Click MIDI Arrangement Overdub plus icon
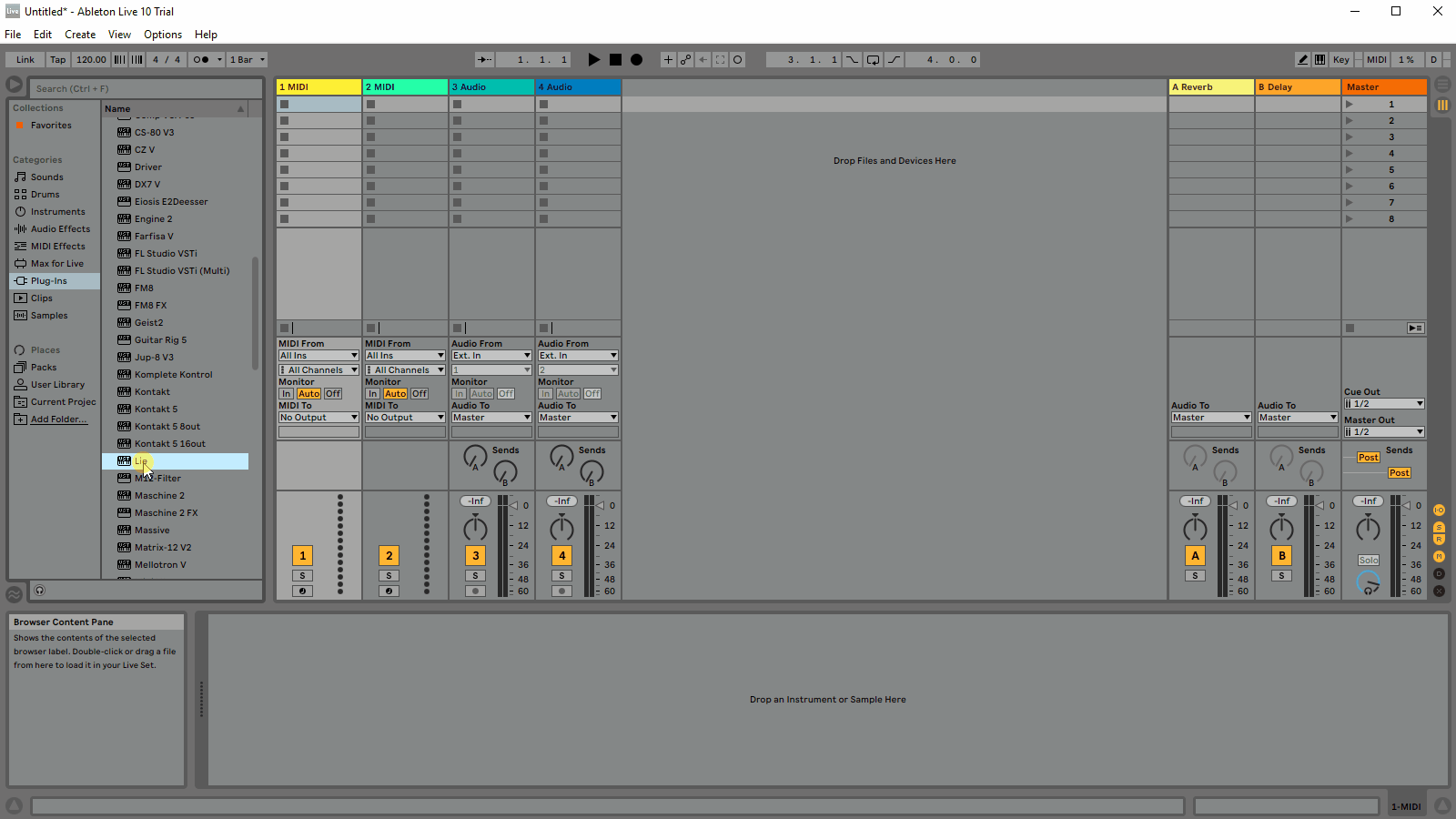The width and height of the screenshot is (1456, 819). coord(668,60)
